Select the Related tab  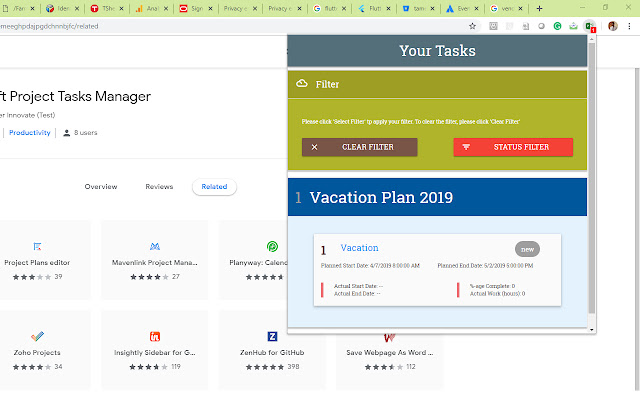[214, 187]
